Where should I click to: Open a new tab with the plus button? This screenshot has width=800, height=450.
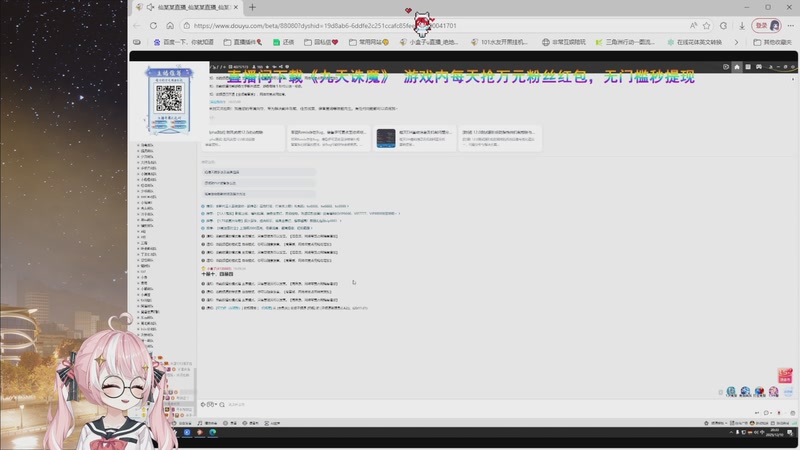252,7
